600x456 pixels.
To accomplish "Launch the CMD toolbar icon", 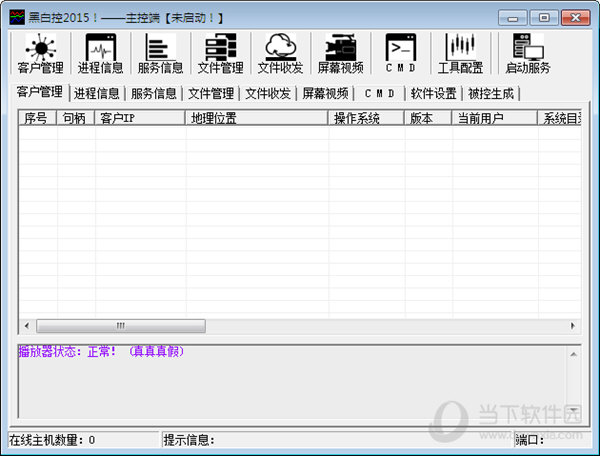I will click(x=400, y=53).
